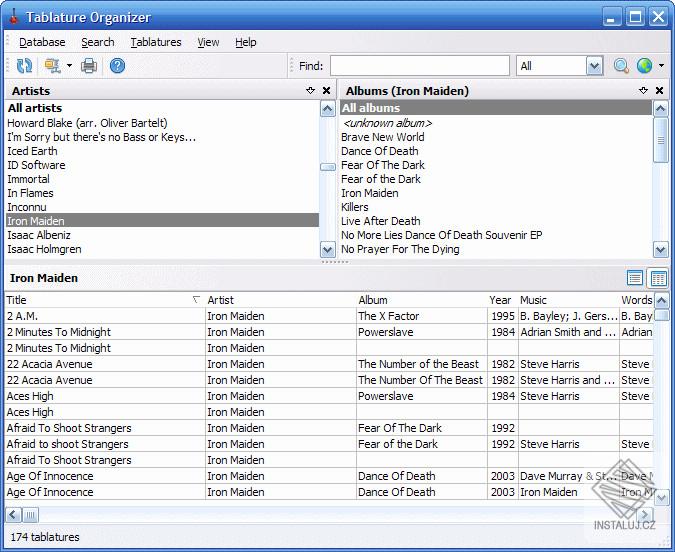
Task: Click the horizontal scrollbar thumb of the table
Action: [x=30, y=515]
